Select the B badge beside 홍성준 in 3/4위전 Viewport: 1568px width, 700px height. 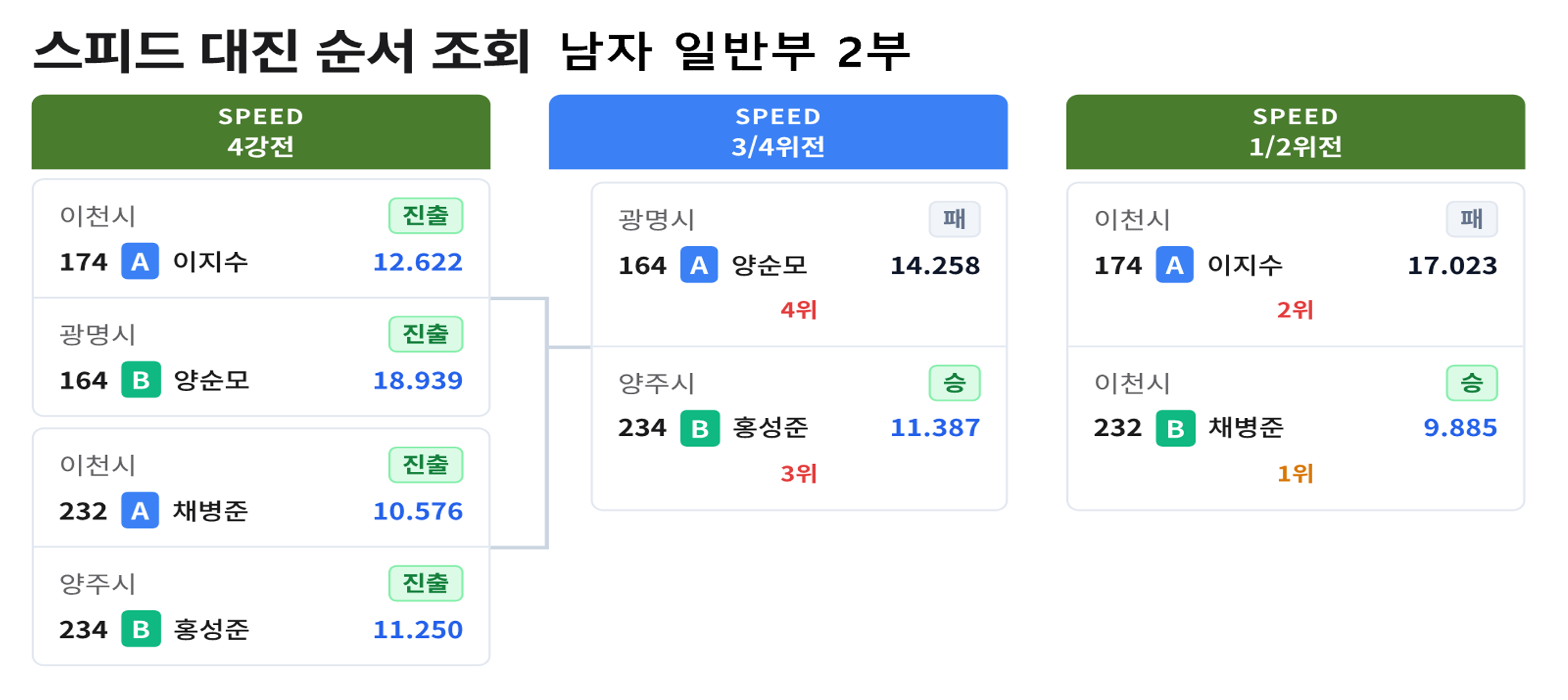click(x=699, y=428)
